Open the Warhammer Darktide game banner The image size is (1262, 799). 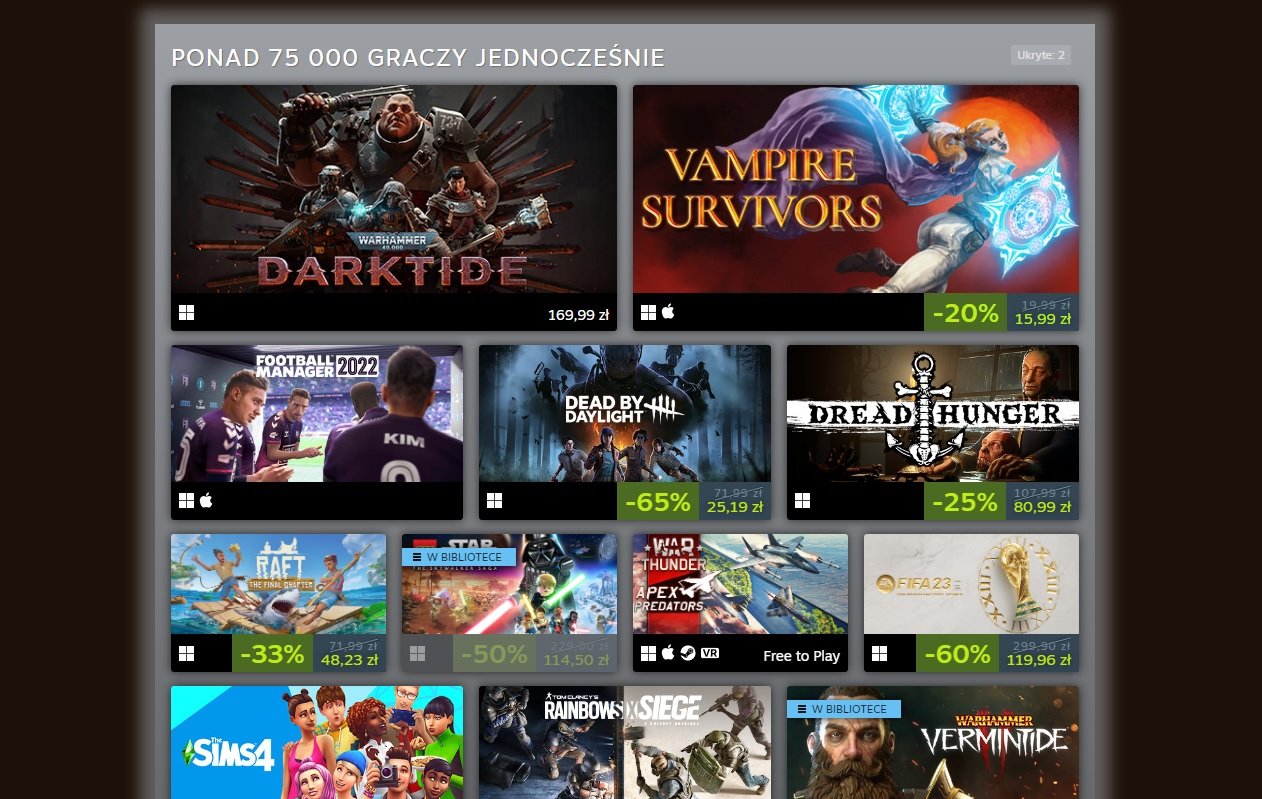tap(394, 189)
